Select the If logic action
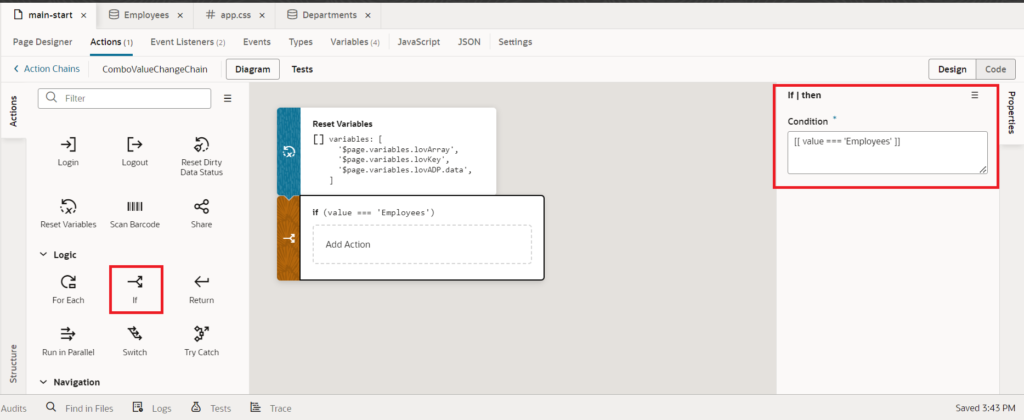1024x420 pixels. (x=136, y=289)
